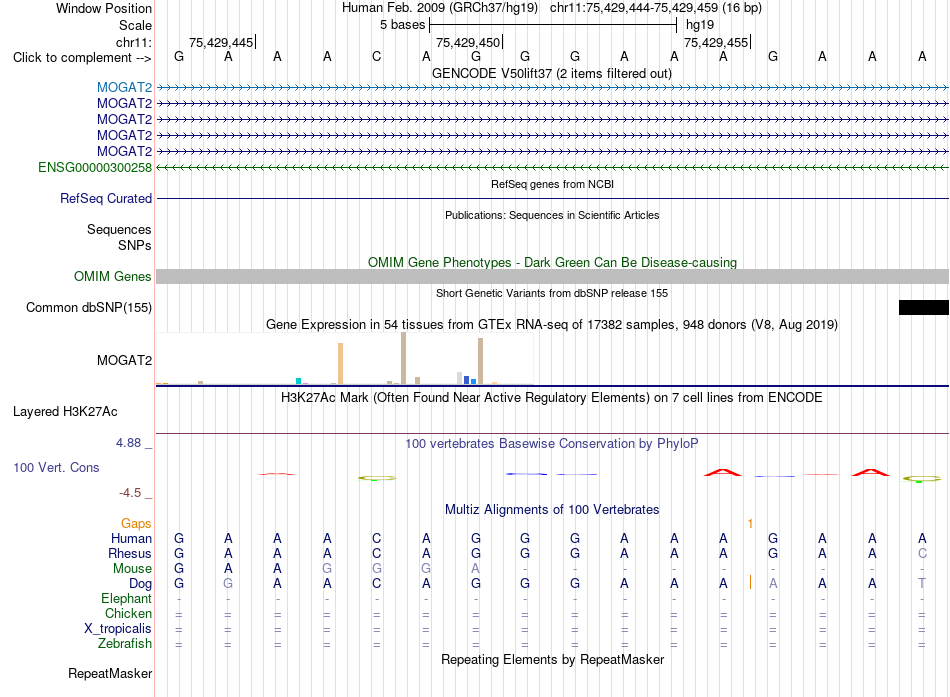Select the Chicken alignment row label

128,613
